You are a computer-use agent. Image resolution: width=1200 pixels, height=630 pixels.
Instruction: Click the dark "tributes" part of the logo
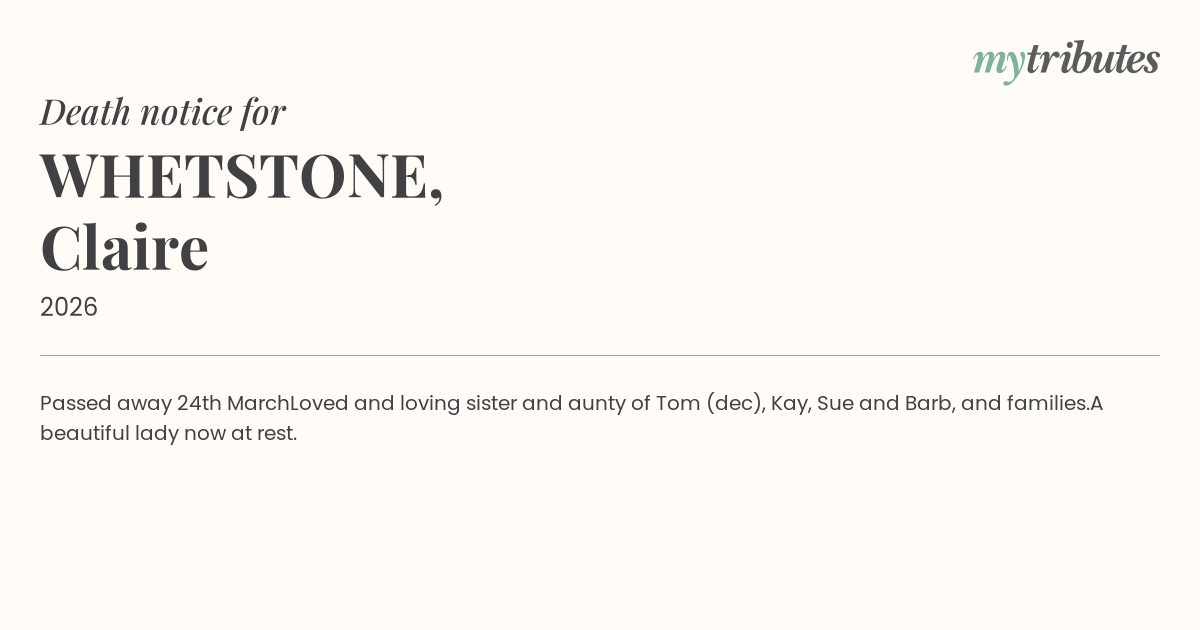tap(1092, 59)
